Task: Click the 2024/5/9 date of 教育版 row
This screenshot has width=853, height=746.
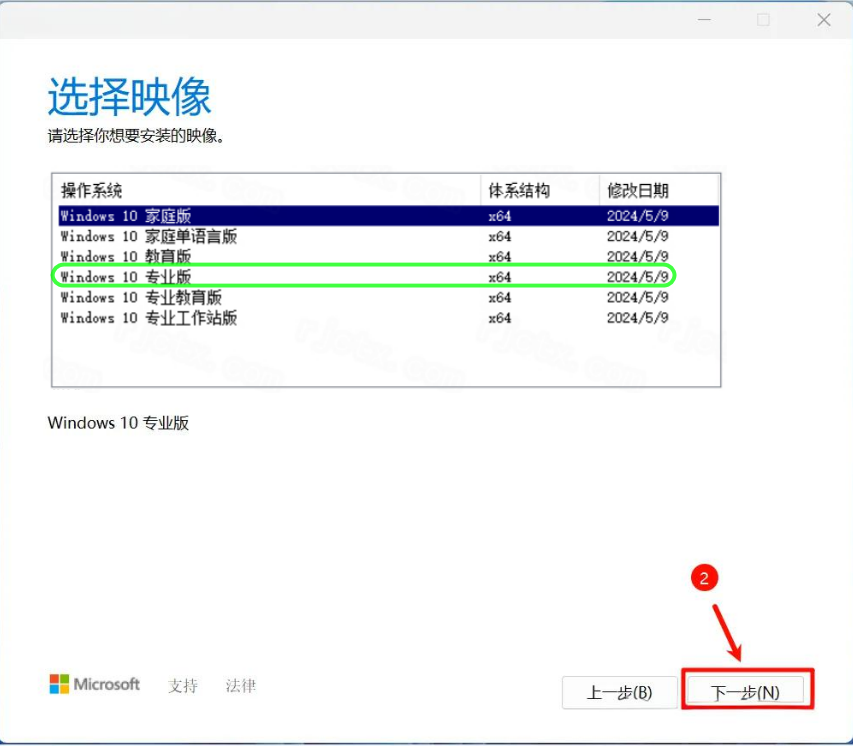Action: click(638, 256)
